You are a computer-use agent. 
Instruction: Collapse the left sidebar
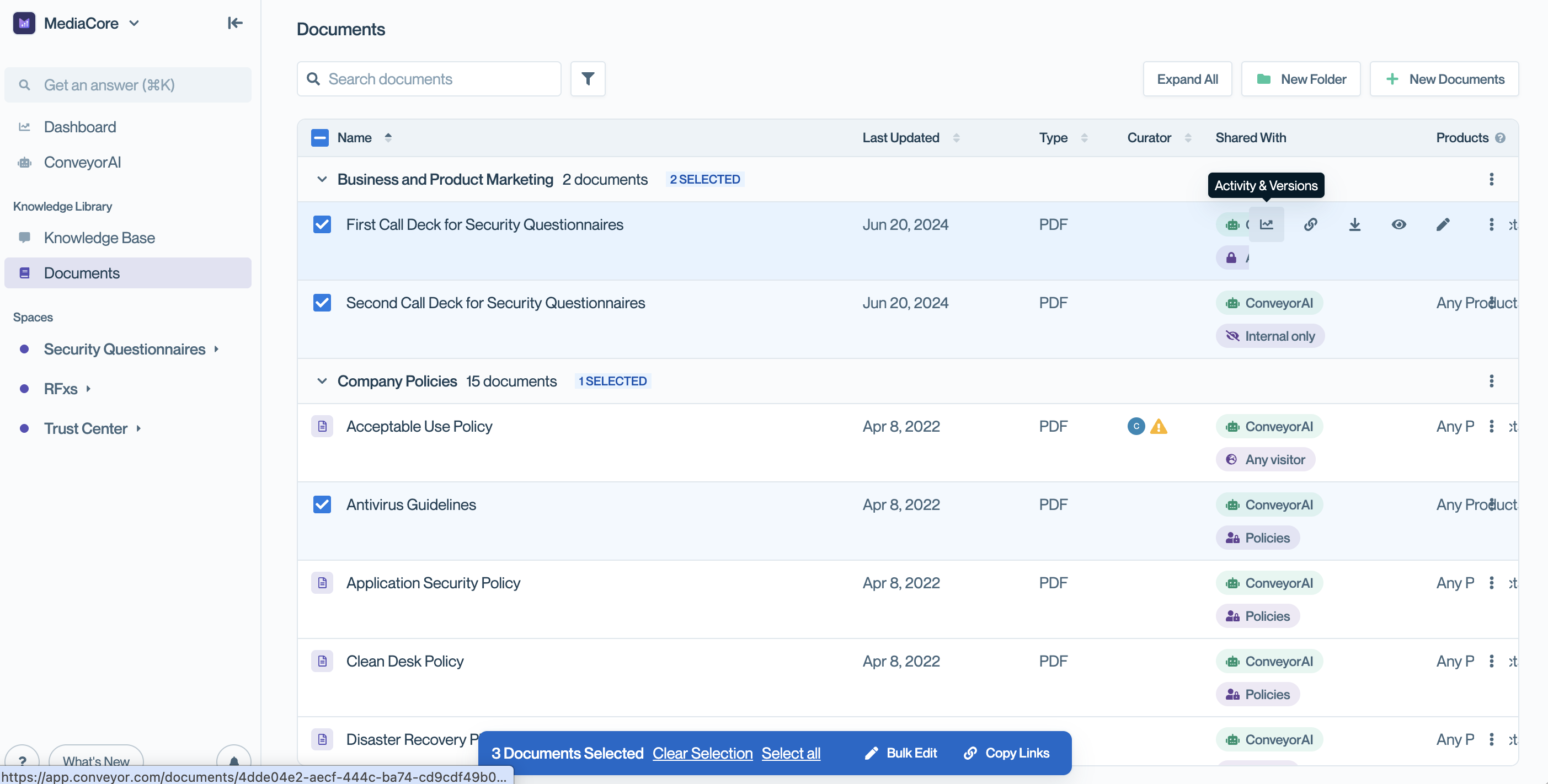pos(234,23)
